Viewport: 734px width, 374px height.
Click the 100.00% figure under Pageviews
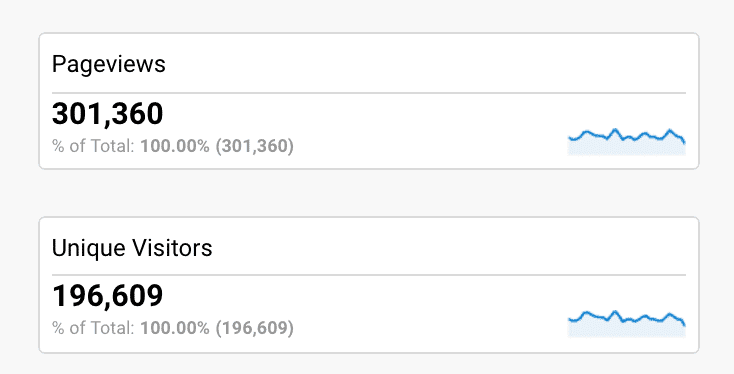[x=175, y=146]
